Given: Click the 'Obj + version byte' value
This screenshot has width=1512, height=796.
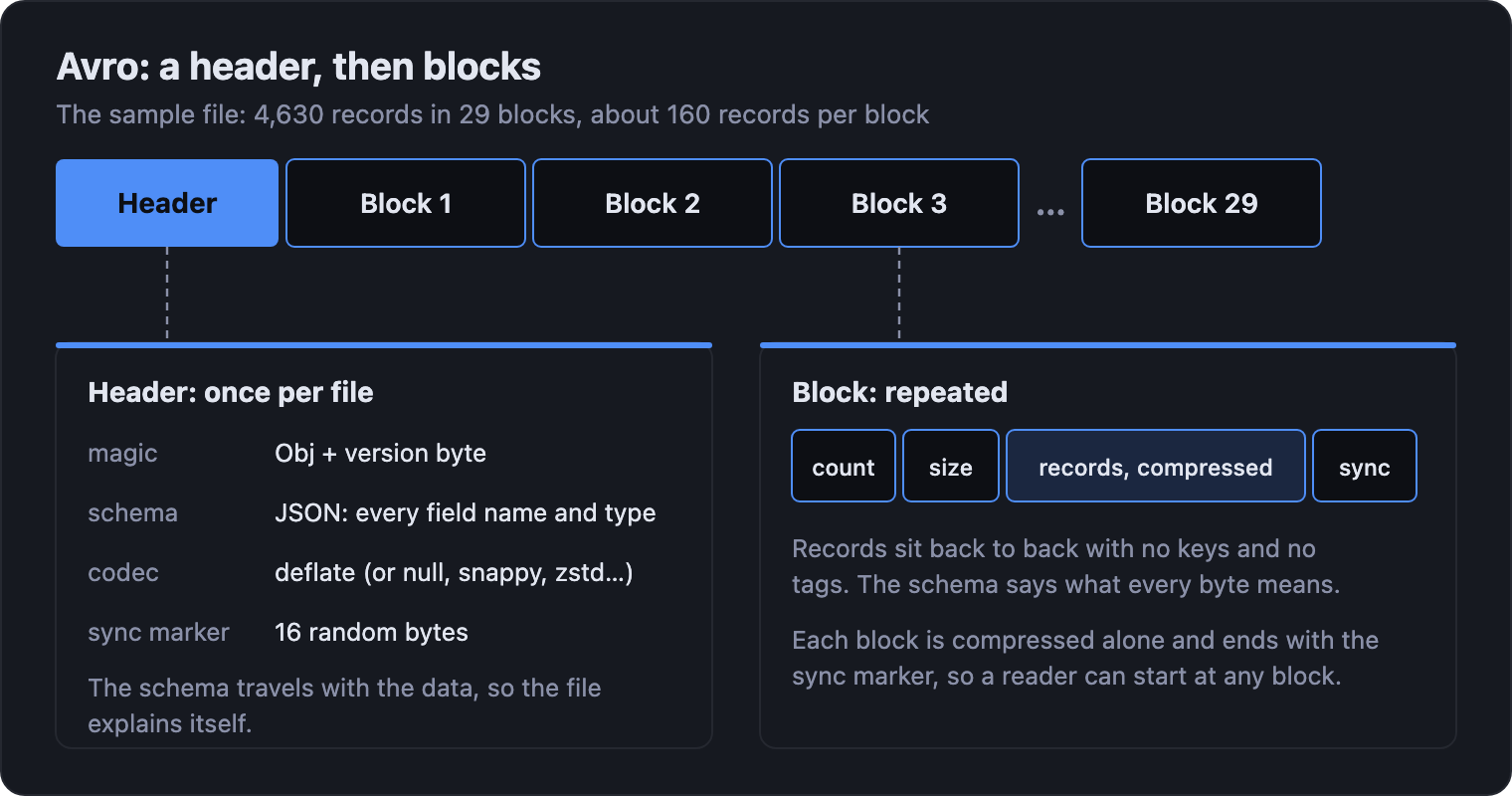Looking at the screenshot, I should (381, 454).
